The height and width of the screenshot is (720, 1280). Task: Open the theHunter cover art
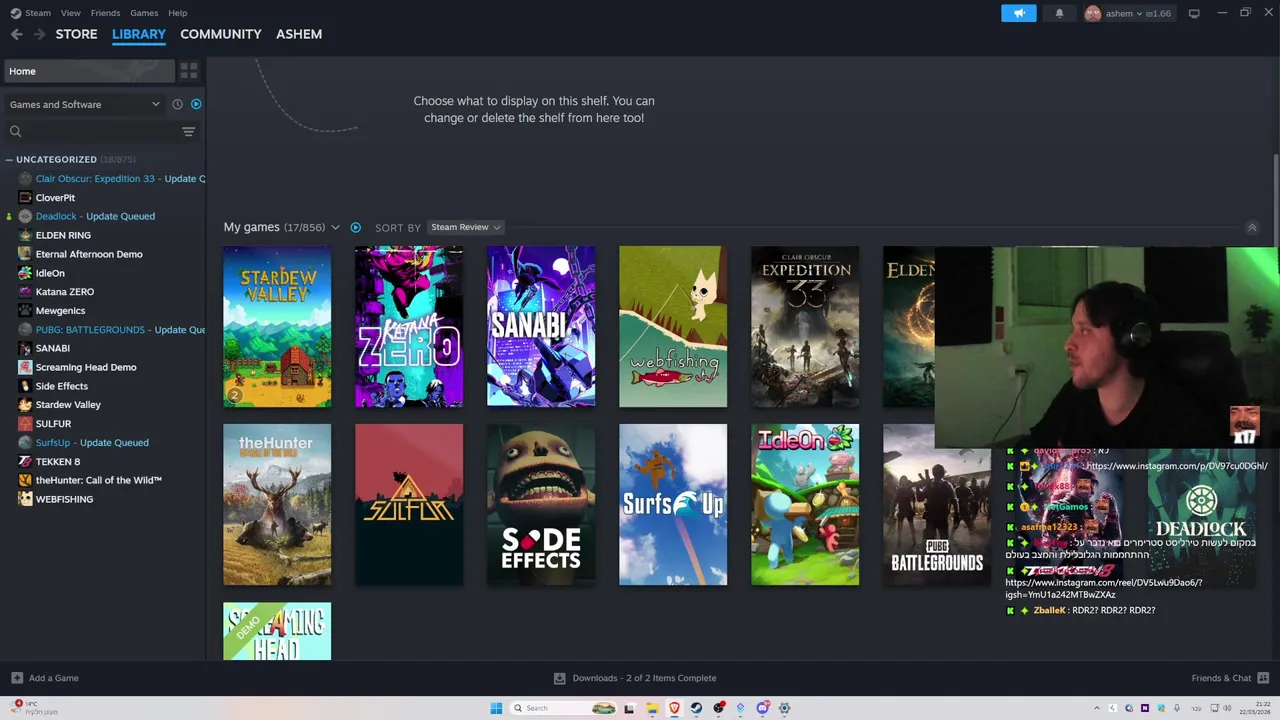point(277,505)
